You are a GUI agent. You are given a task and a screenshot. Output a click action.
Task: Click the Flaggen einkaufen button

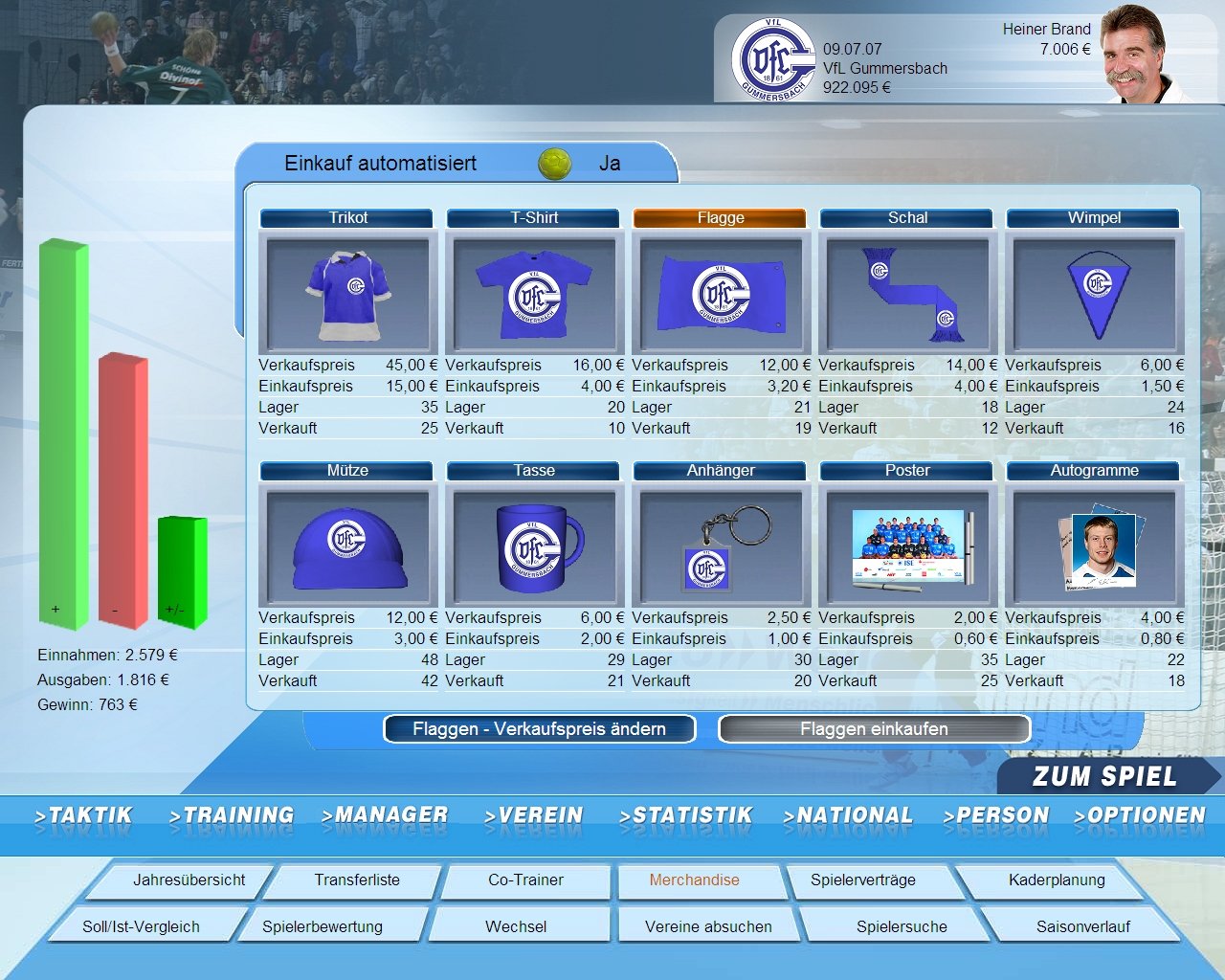(874, 729)
